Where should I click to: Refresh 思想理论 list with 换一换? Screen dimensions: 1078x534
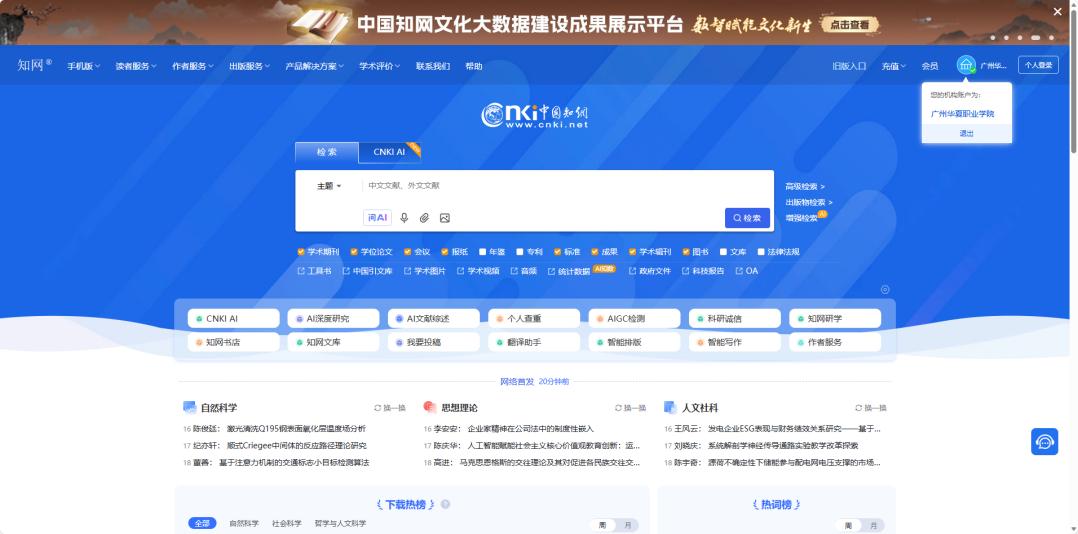coord(630,408)
